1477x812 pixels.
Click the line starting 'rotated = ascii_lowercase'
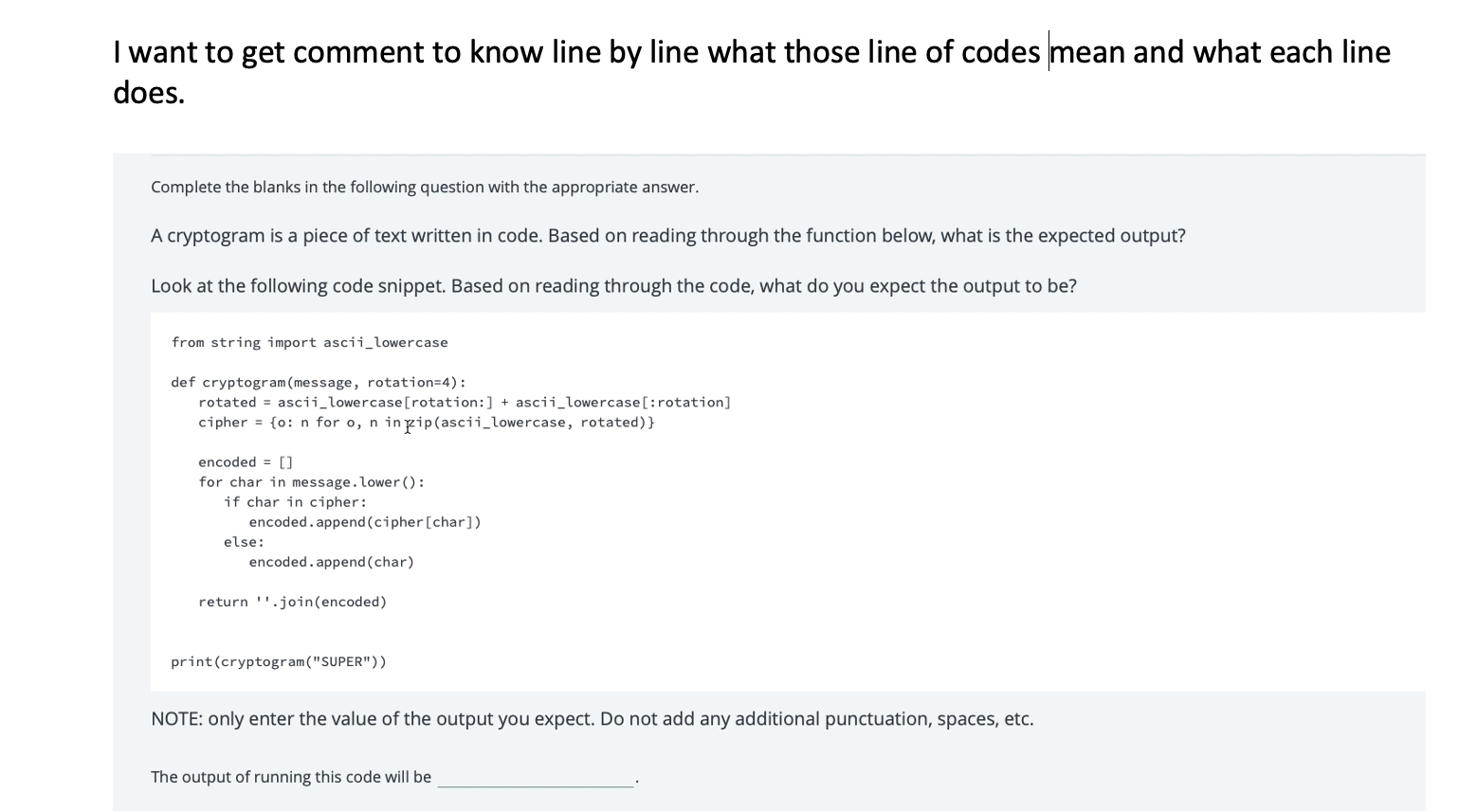tap(465, 402)
